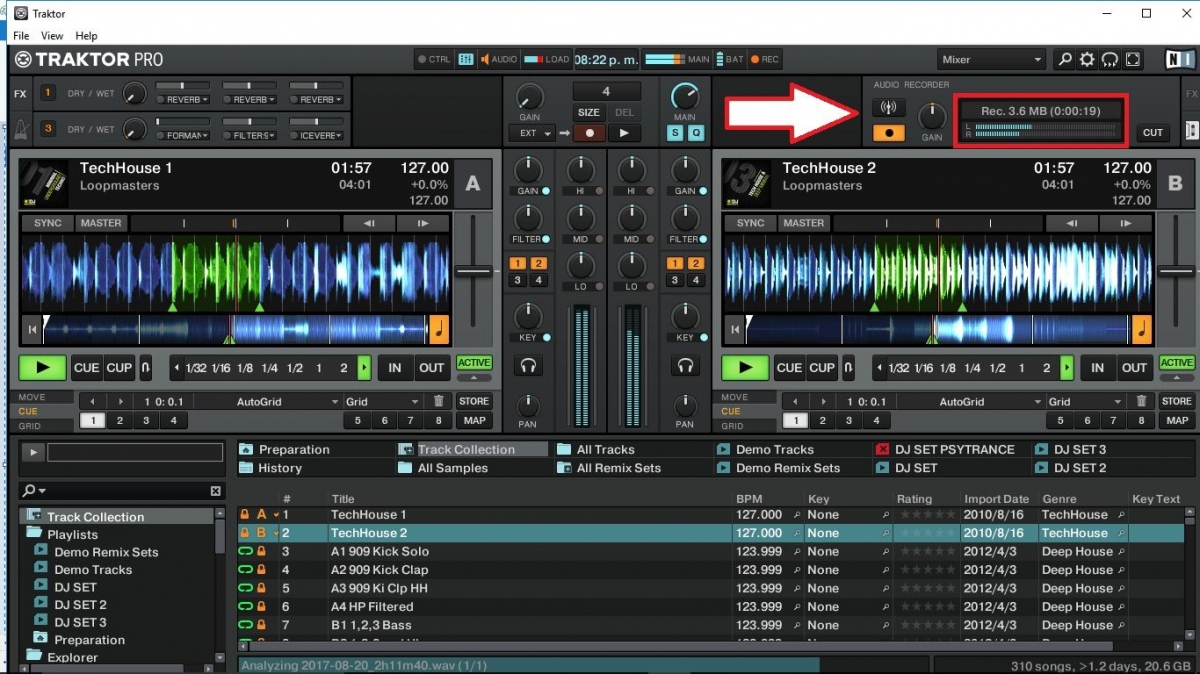1200x674 pixels.
Task: Click the magnifier icon in the Traktor header
Action: [1066, 60]
